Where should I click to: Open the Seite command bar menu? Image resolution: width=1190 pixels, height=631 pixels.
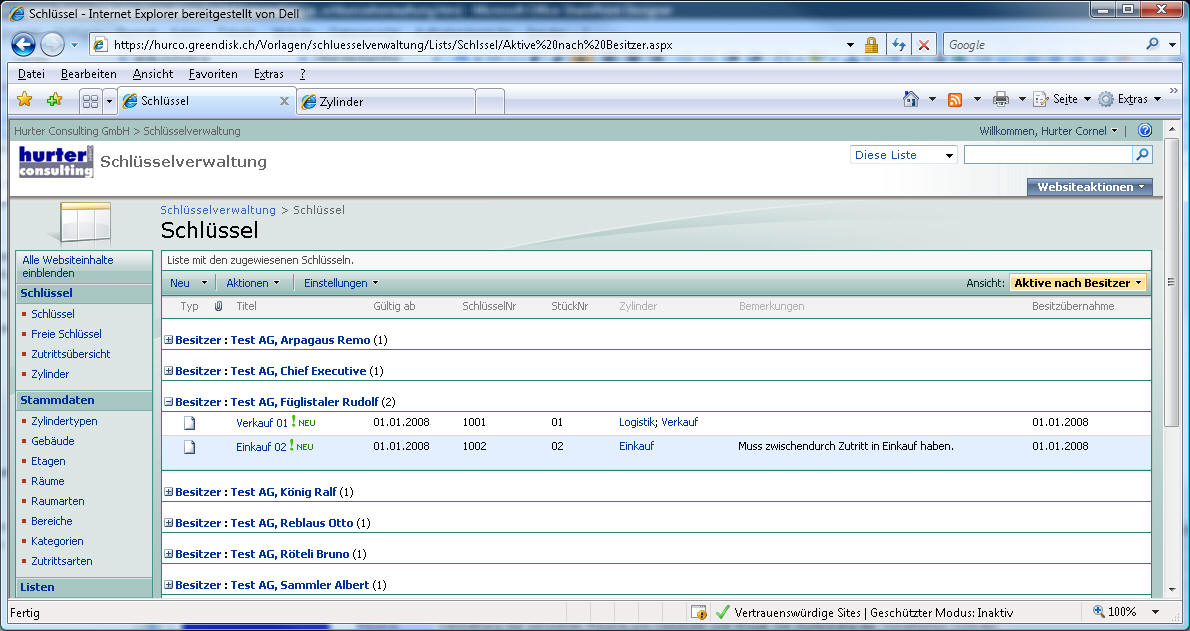coord(1062,99)
